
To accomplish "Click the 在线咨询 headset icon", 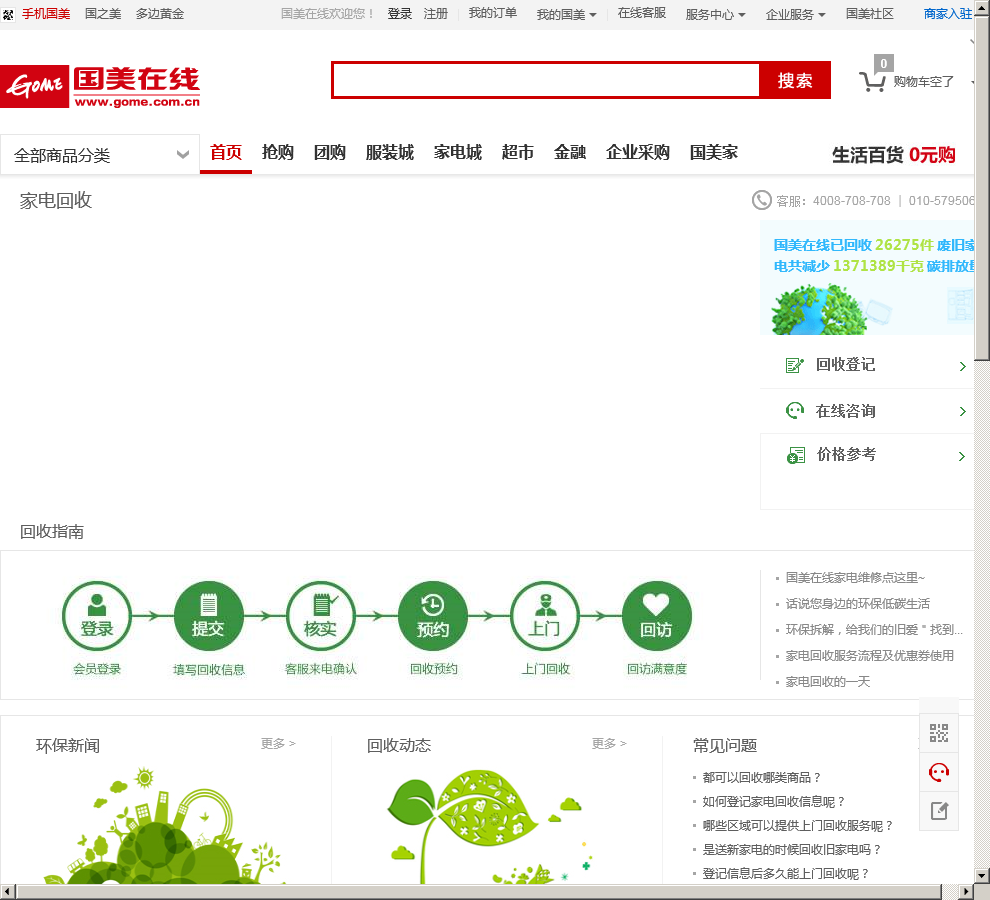I will point(794,411).
